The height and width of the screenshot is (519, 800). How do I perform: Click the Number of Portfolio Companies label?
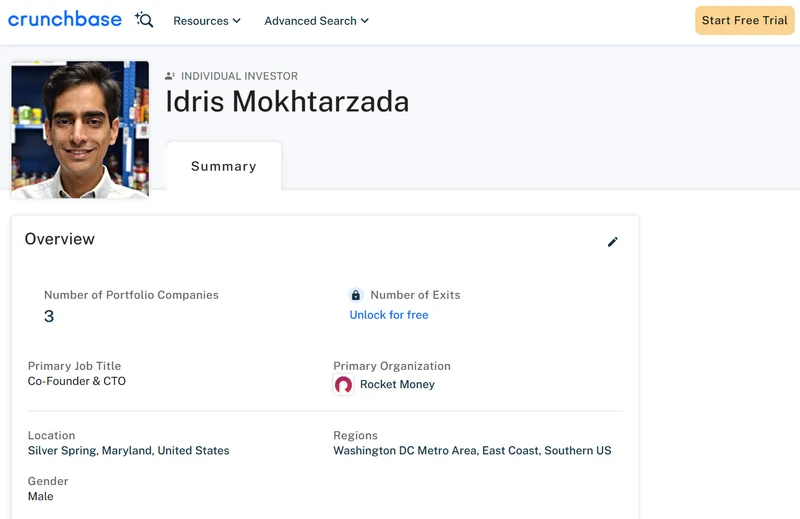[x=131, y=295]
